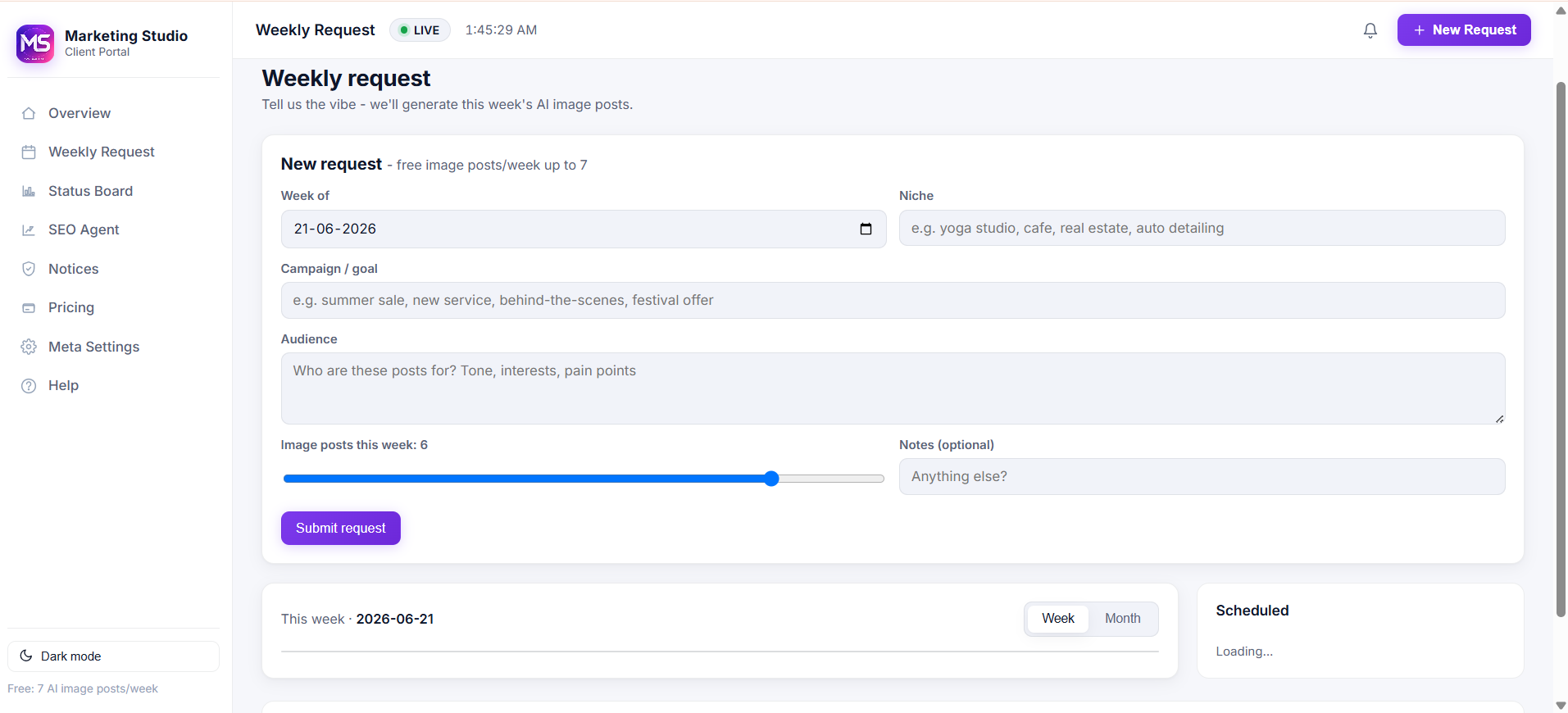Click the page vertical scrollbar
This screenshot has width=1568, height=713.
1561,348
